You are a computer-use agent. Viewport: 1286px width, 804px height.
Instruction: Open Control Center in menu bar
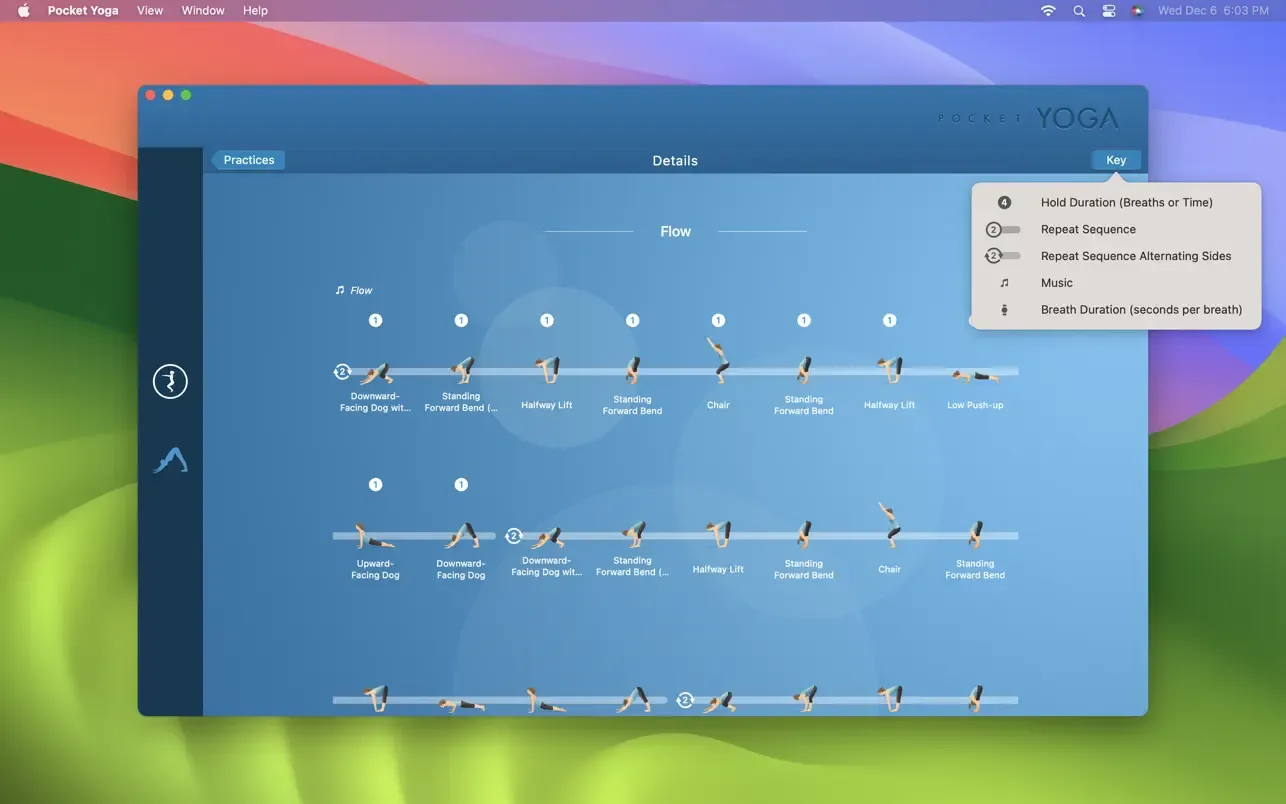pos(1108,11)
